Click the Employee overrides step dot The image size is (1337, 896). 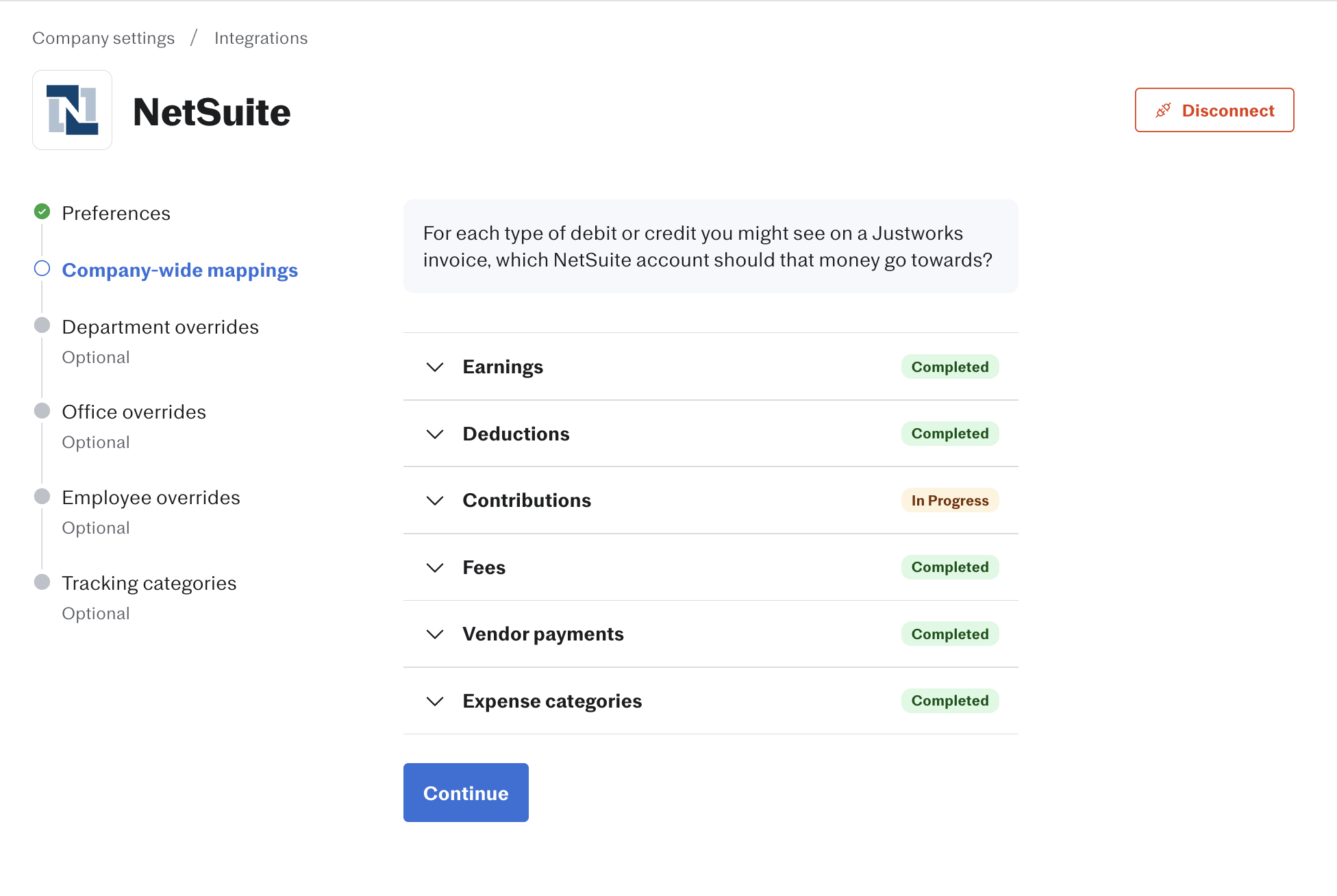point(42,496)
